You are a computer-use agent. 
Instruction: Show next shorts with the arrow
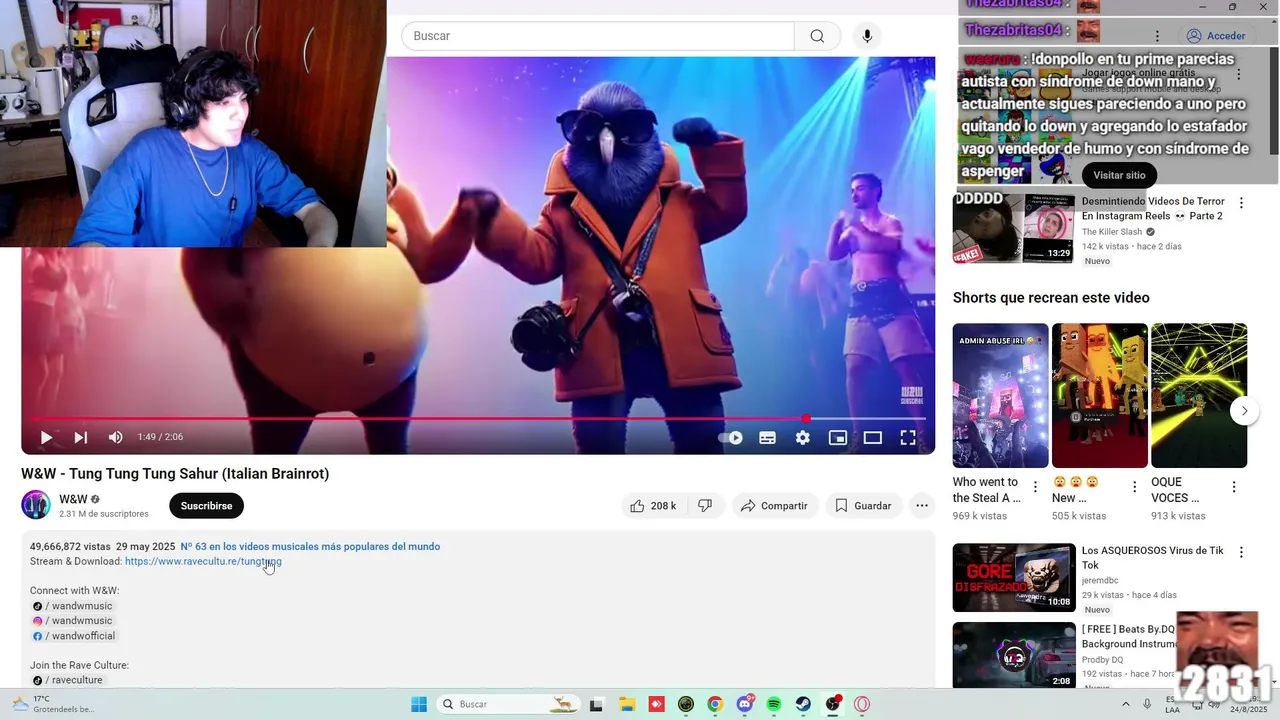1244,410
